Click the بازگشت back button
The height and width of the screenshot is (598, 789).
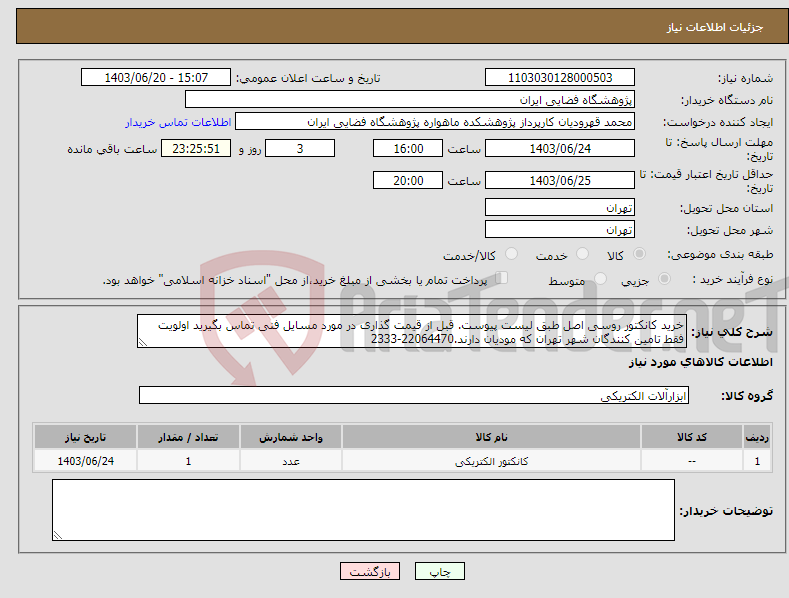click(x=370, y=571)
